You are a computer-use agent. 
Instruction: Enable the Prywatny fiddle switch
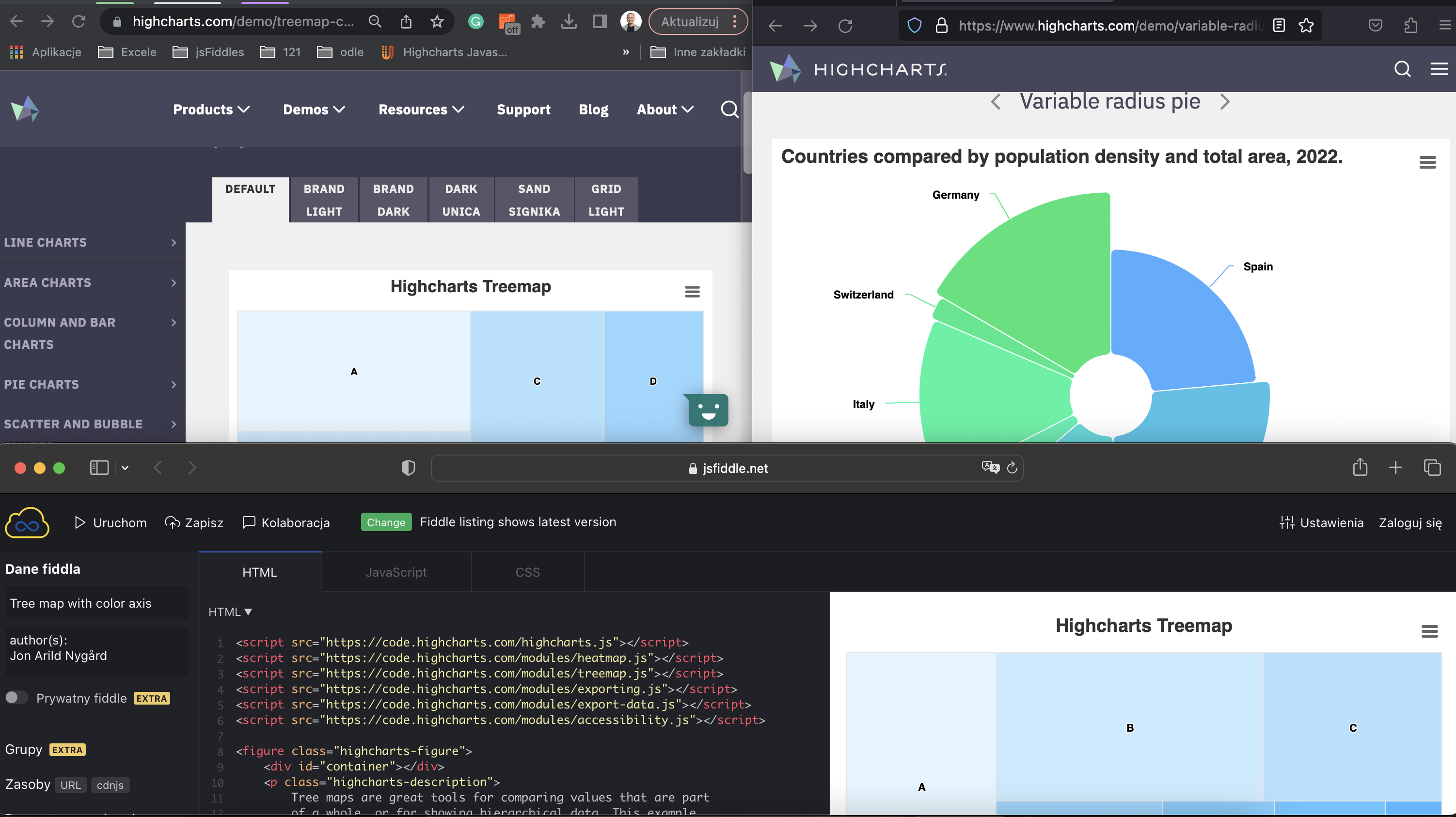click(x=16, y=697)
